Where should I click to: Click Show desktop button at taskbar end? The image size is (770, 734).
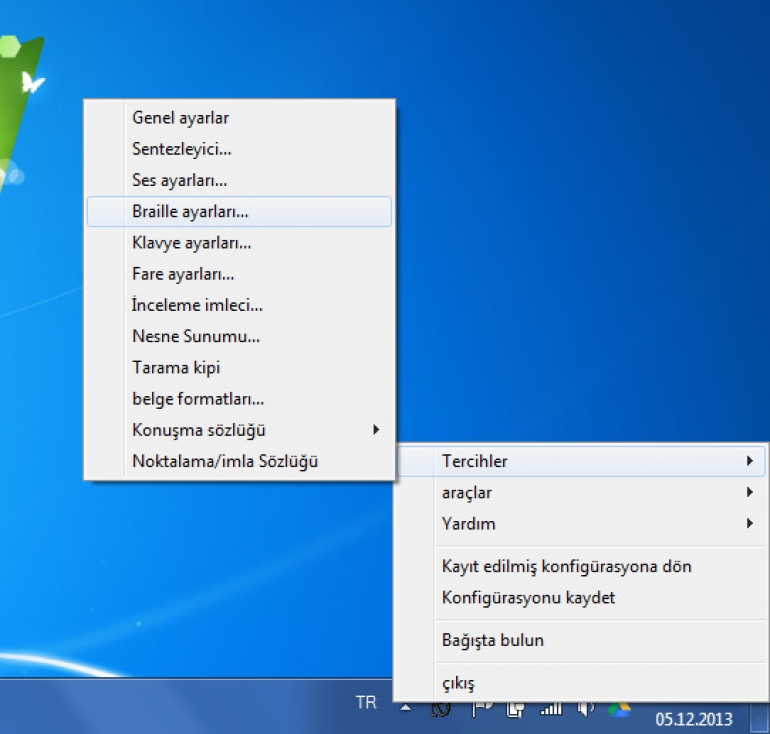click(x=760, y=718)
